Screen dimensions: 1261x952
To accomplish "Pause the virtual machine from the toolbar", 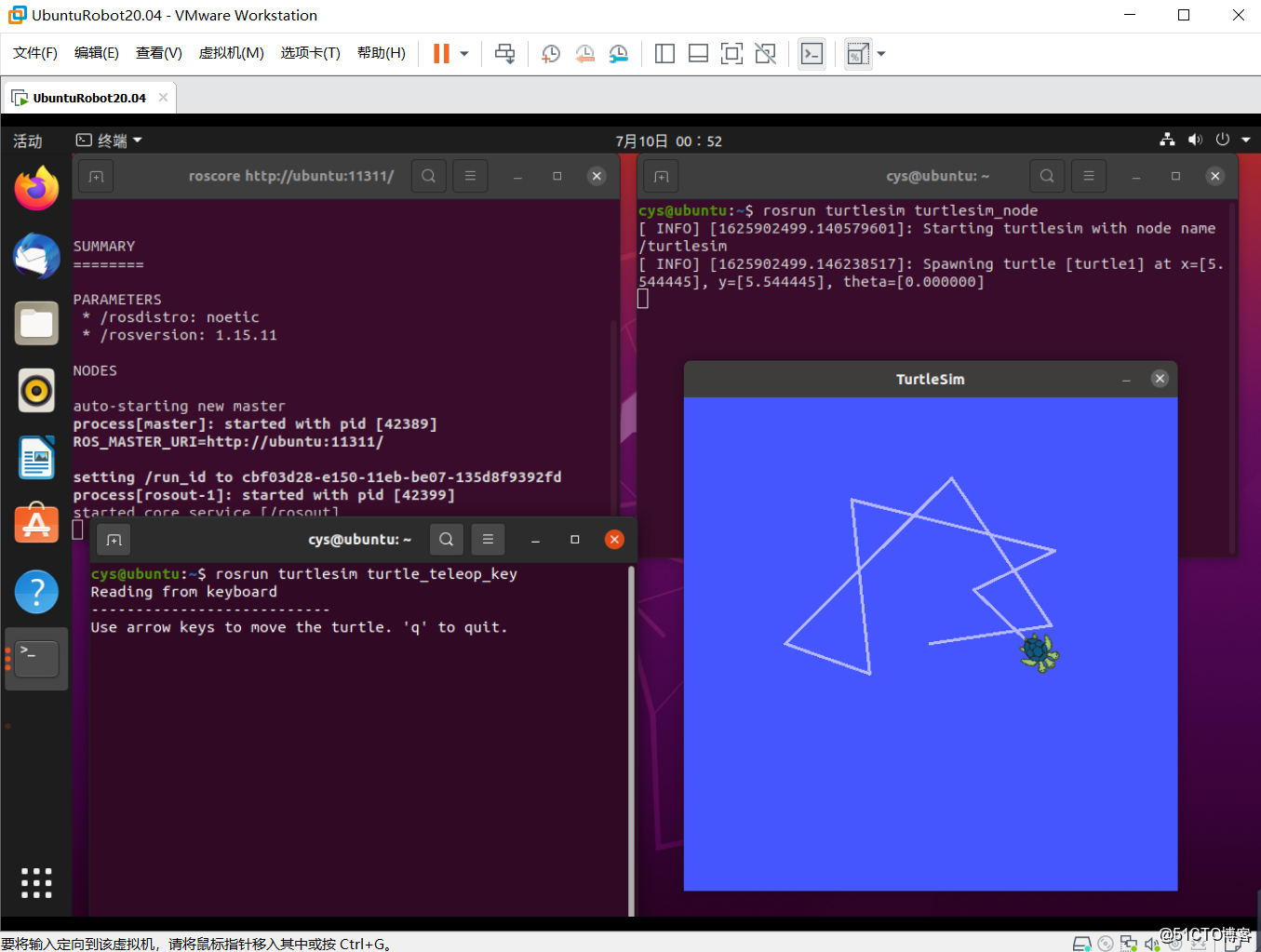I will (441, 54).
